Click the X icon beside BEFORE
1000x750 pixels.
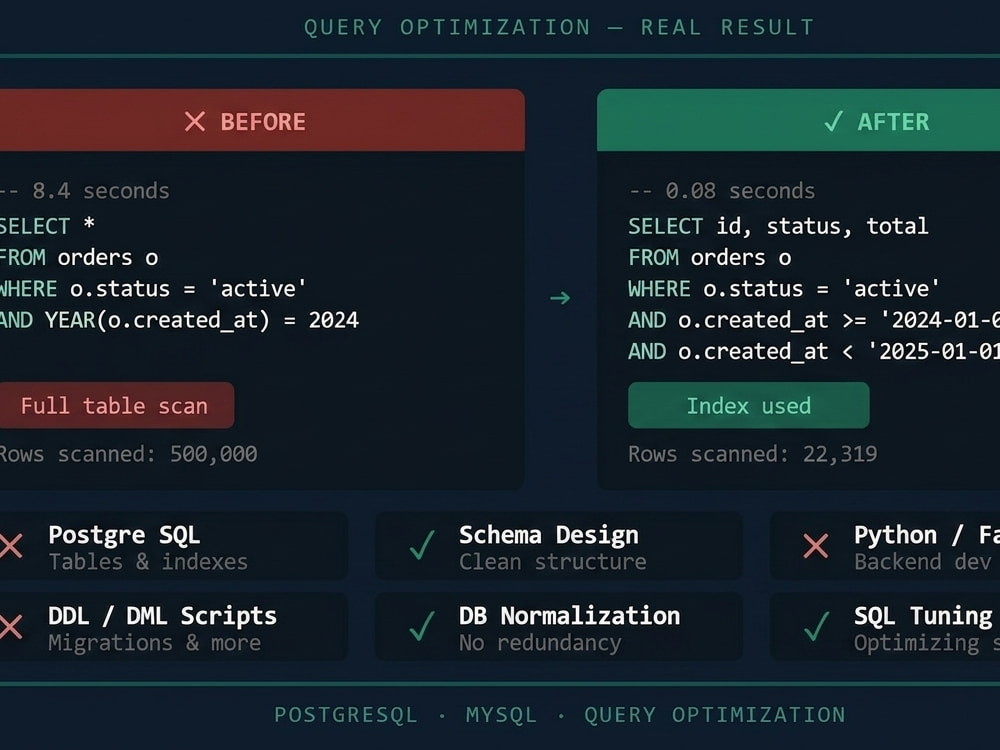195,121
